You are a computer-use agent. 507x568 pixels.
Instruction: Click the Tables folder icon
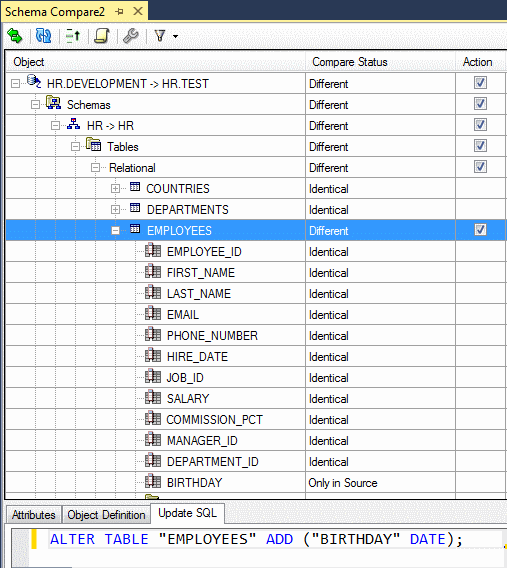point(93,145)
